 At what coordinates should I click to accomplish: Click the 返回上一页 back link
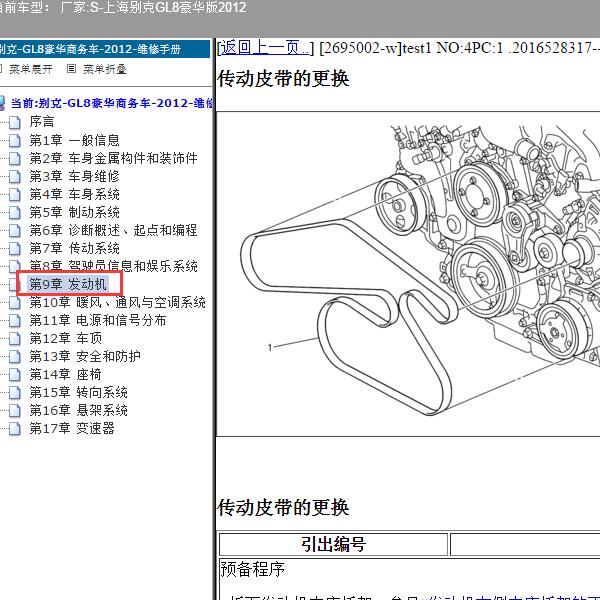tap(264, 48)
